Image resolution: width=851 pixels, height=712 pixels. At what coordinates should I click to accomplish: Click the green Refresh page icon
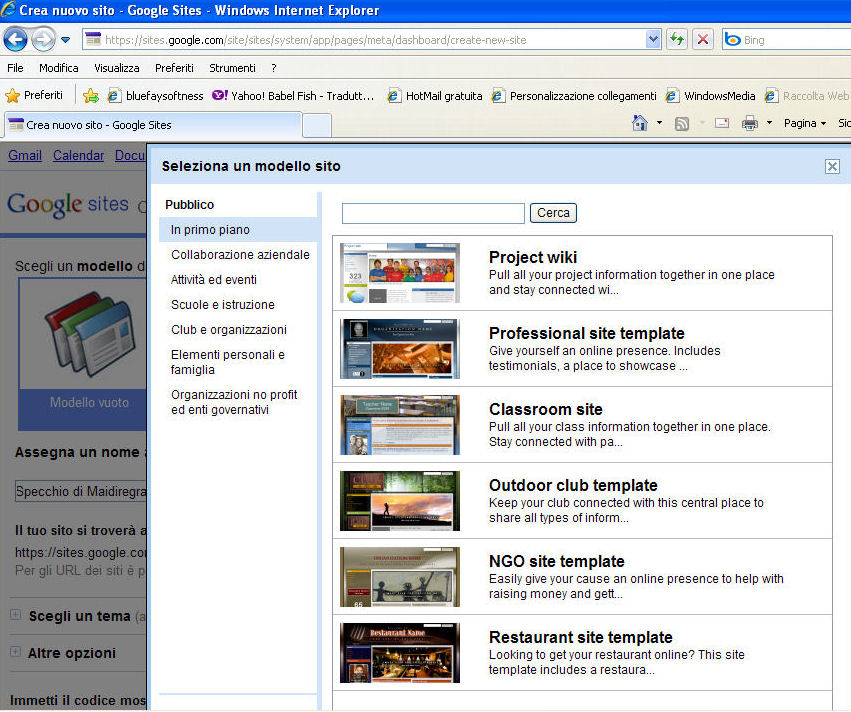pos(677,39)
